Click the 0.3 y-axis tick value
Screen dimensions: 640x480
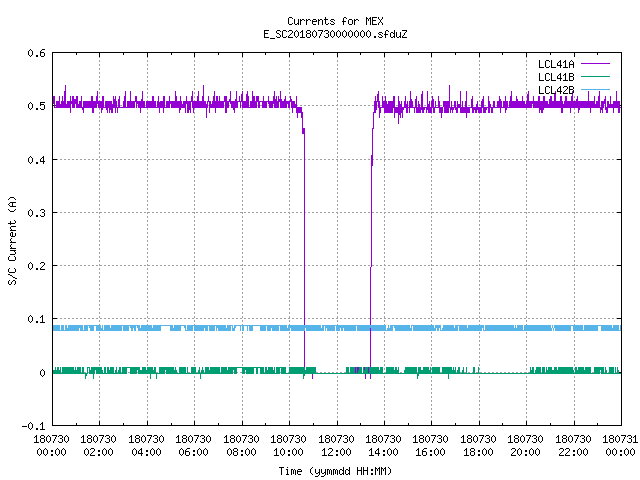[x=36, y=213]
